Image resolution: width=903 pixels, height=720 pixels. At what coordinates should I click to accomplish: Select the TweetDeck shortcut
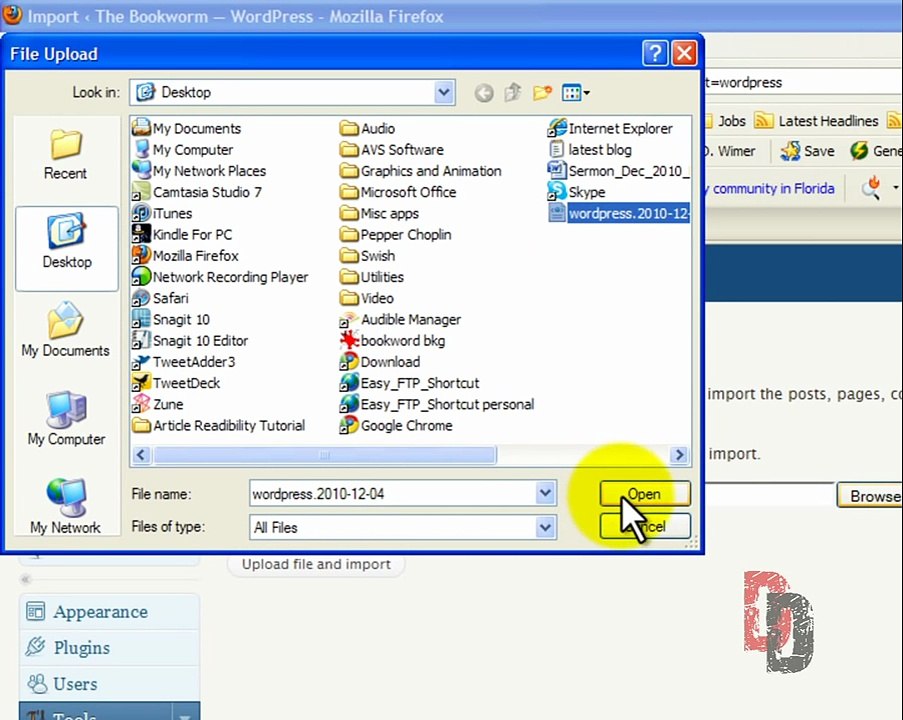[176, 383]
